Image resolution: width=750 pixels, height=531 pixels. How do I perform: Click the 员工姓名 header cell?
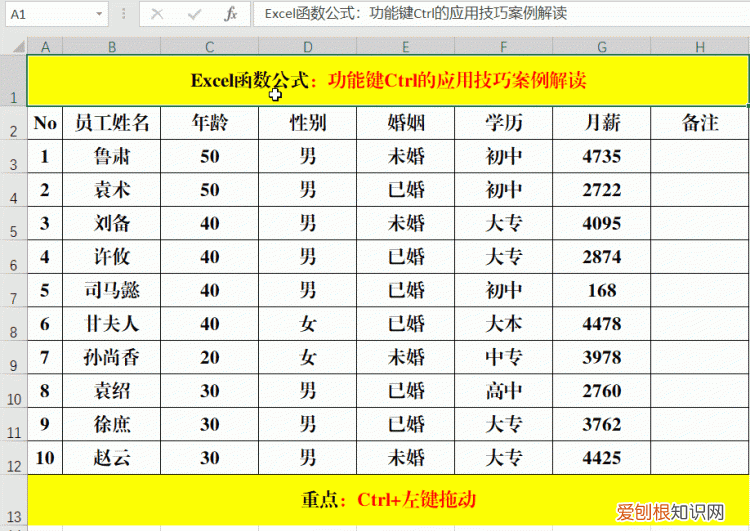tap(111, 123)
